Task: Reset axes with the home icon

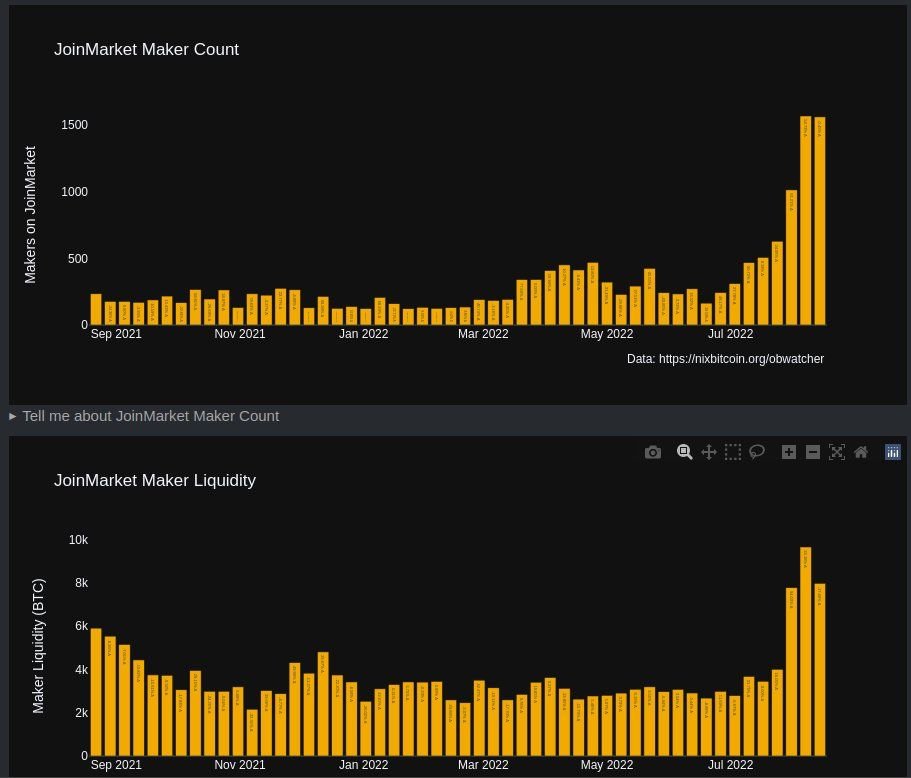Action: click(x=861, y=452)
